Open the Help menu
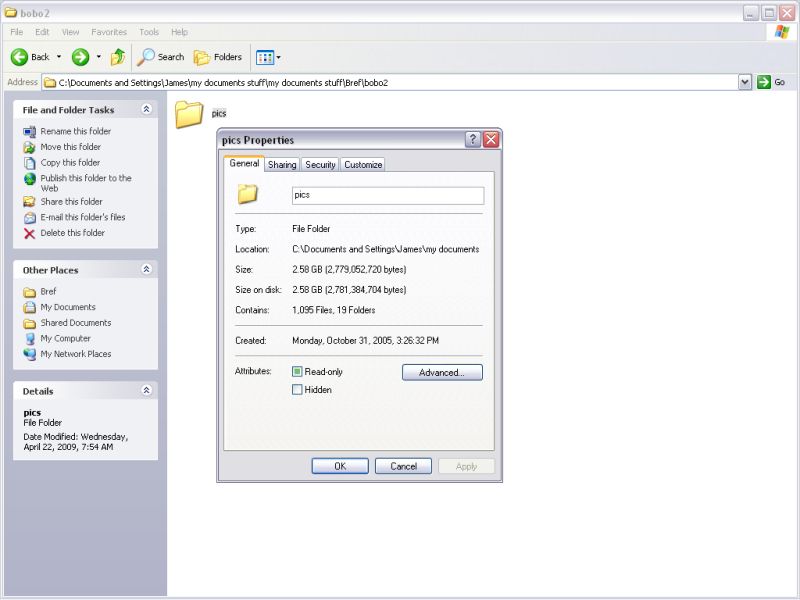800x600 pixels. click(179, 32)
